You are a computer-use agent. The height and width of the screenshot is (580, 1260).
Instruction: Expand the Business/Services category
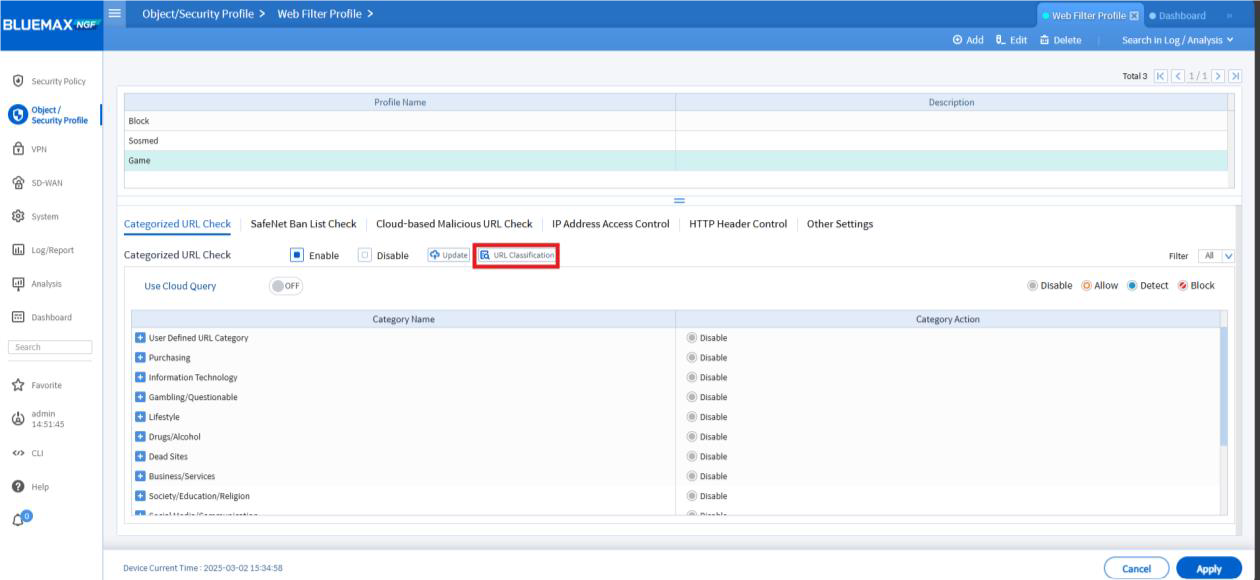(140, 476)
